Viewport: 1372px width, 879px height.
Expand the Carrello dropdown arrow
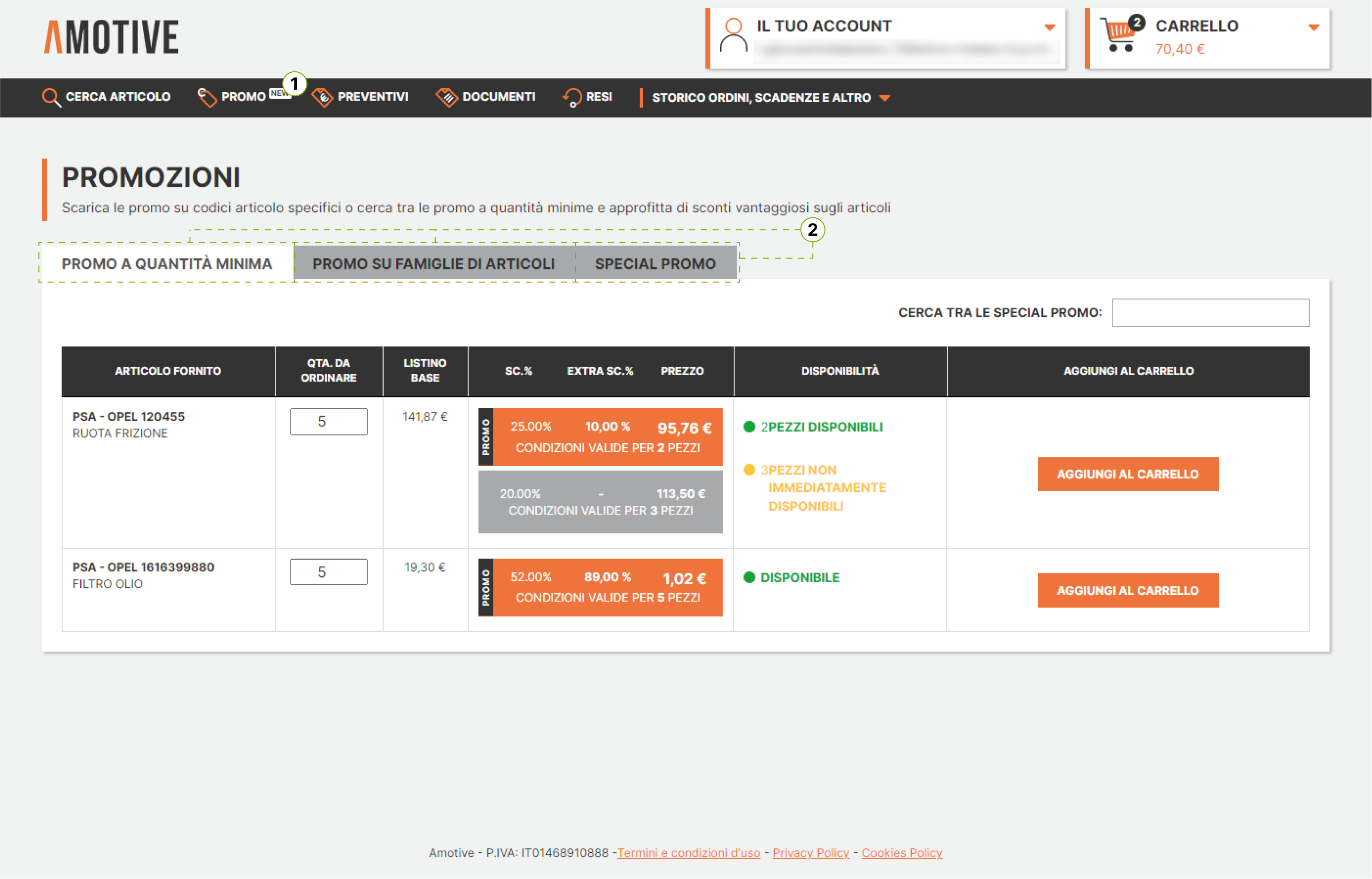(x=1313, y=27)
